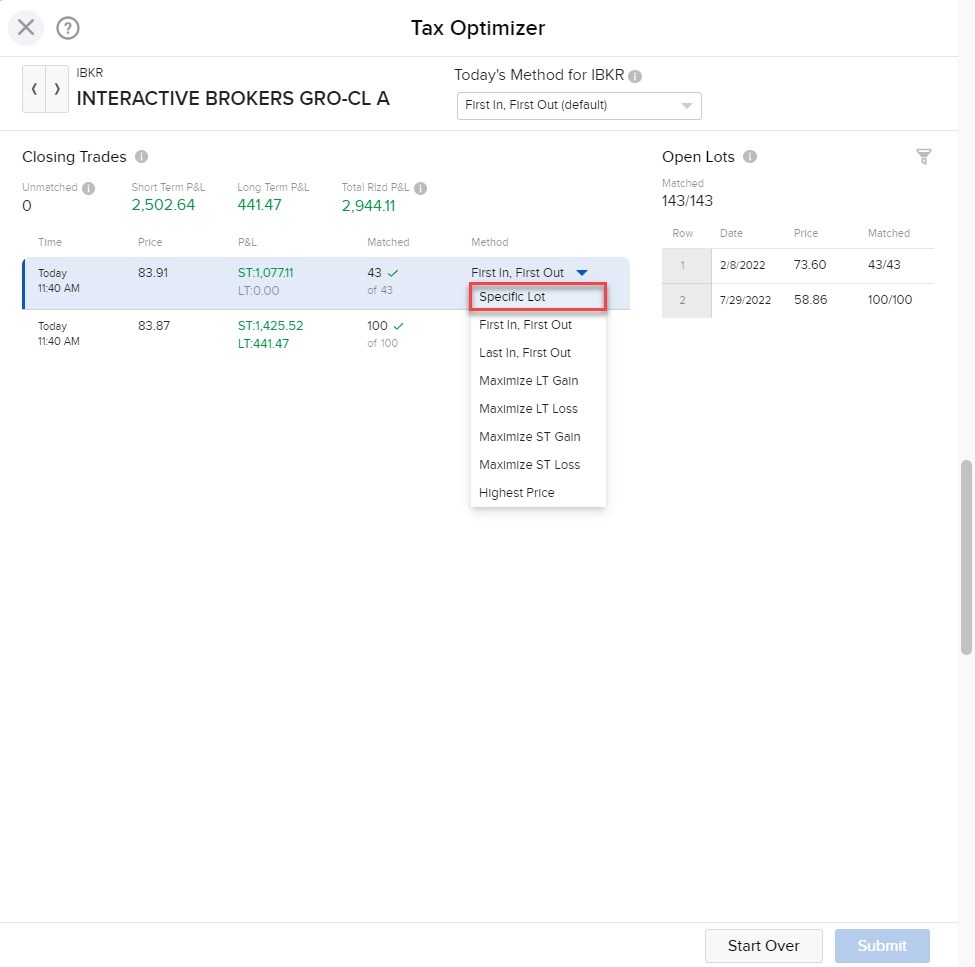Select Maximize LT Loss option
Viewport: 975px width, 967px height.
pyautogui.click(x=526, y=408)
